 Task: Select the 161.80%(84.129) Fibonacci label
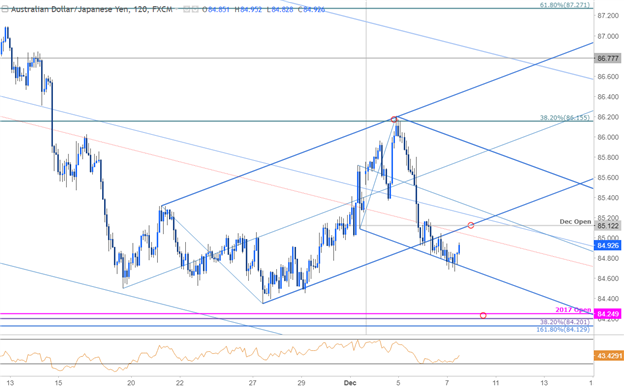pos(563,330)
